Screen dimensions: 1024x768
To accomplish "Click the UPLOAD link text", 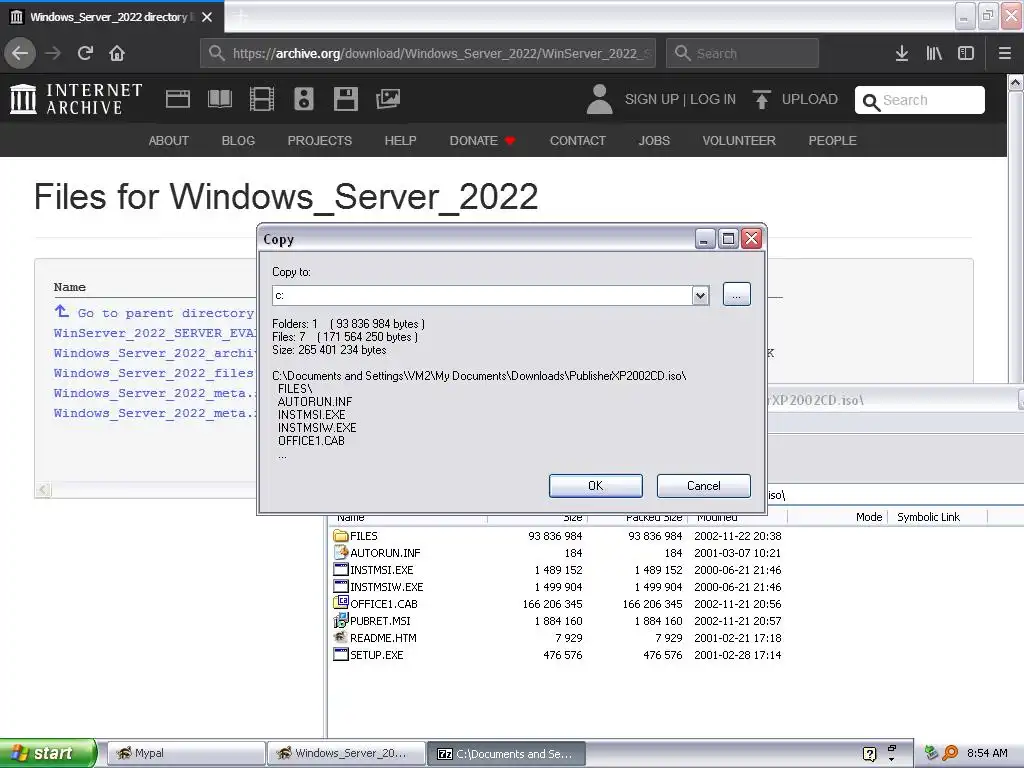I will pos(810,99).
